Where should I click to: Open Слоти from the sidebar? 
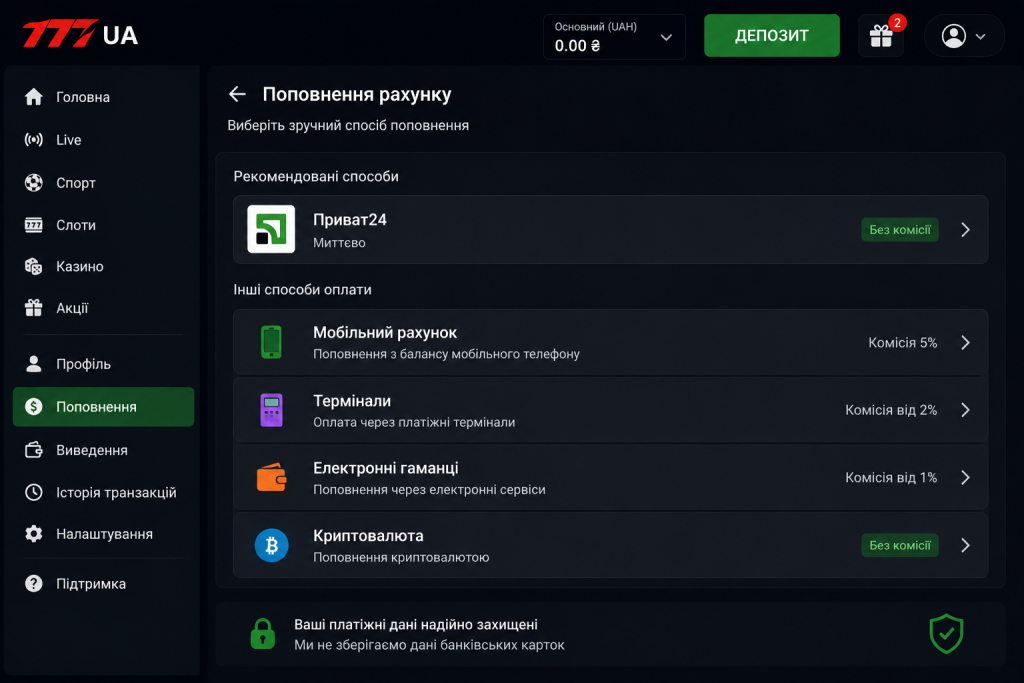[76, 225]
